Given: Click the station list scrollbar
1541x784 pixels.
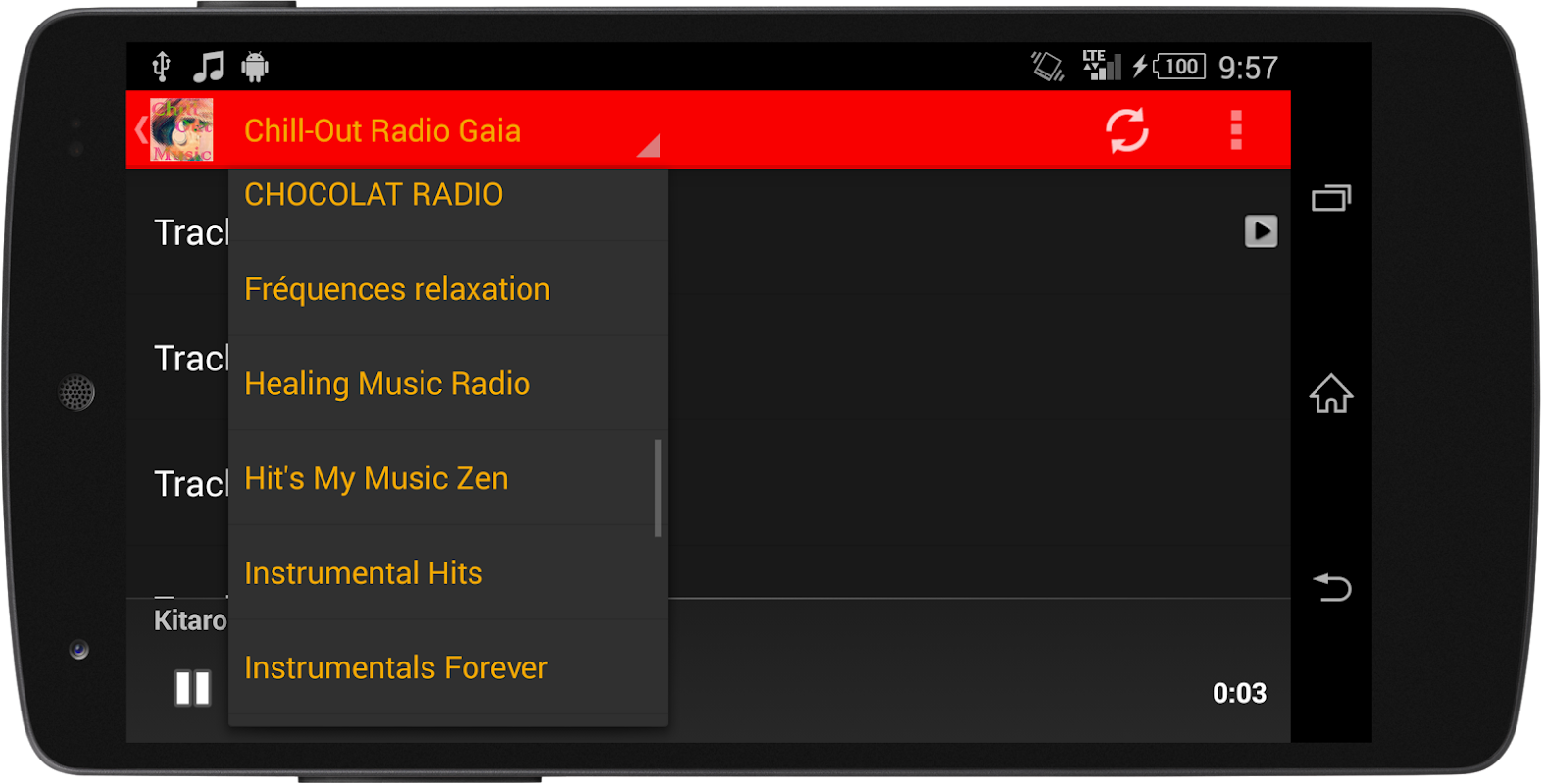Looking at the screenshot, I should point(658,488).
